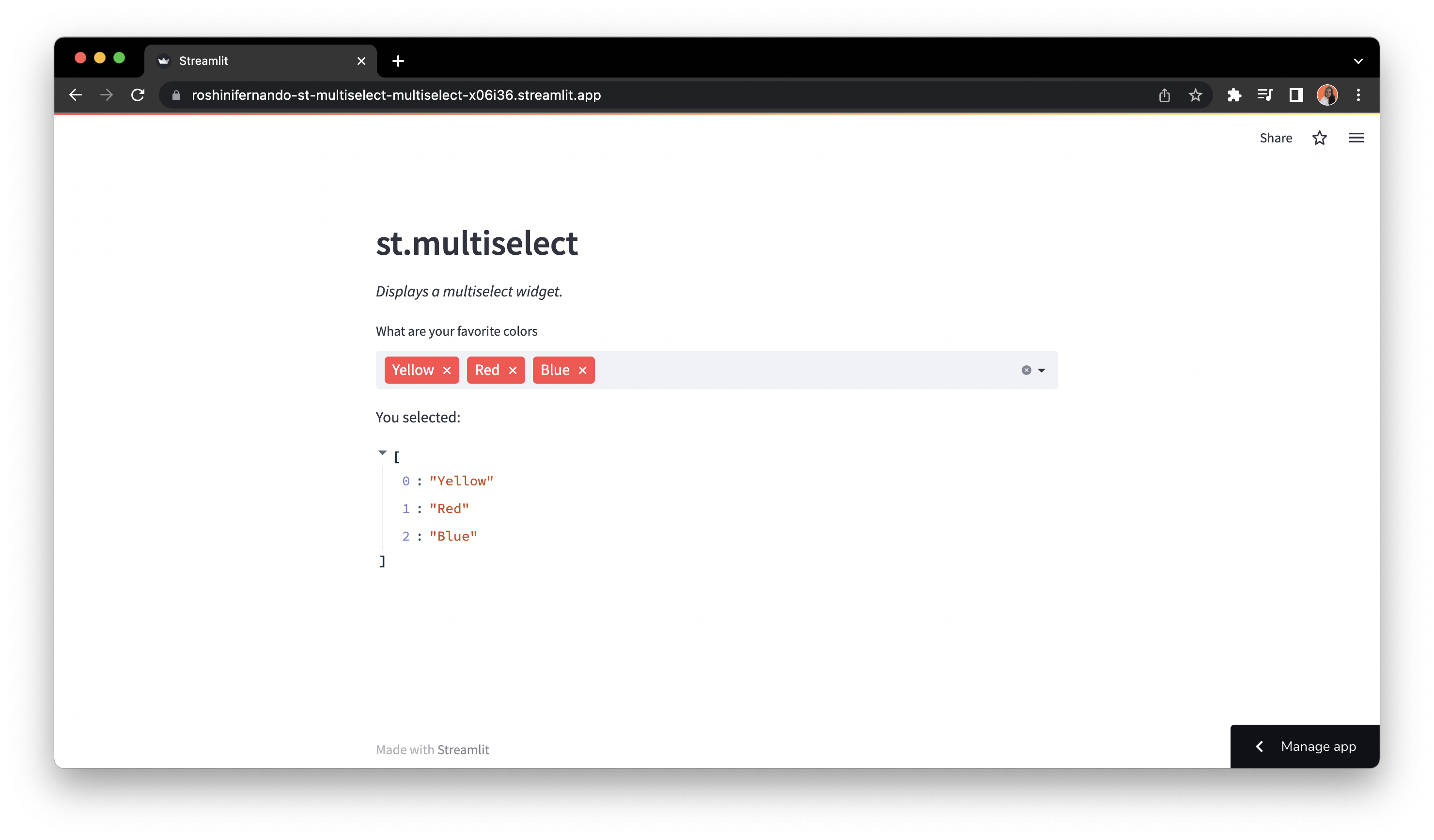Bookmark this page with the address bar star
The width and height of the screenshot is (1434, 840).
[1195, 95]
